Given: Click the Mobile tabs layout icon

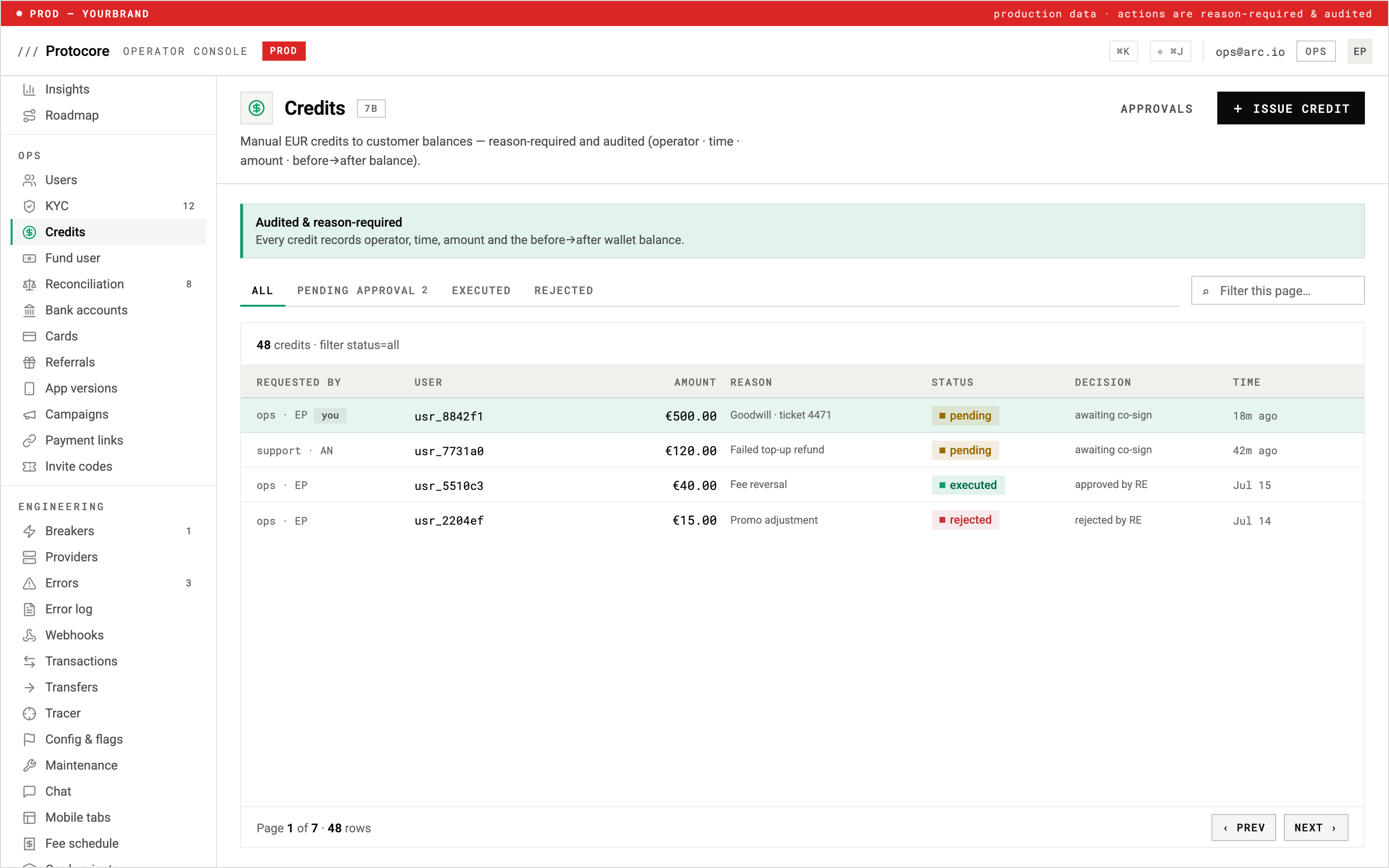Looking at the screenshot, I should 29,817.
